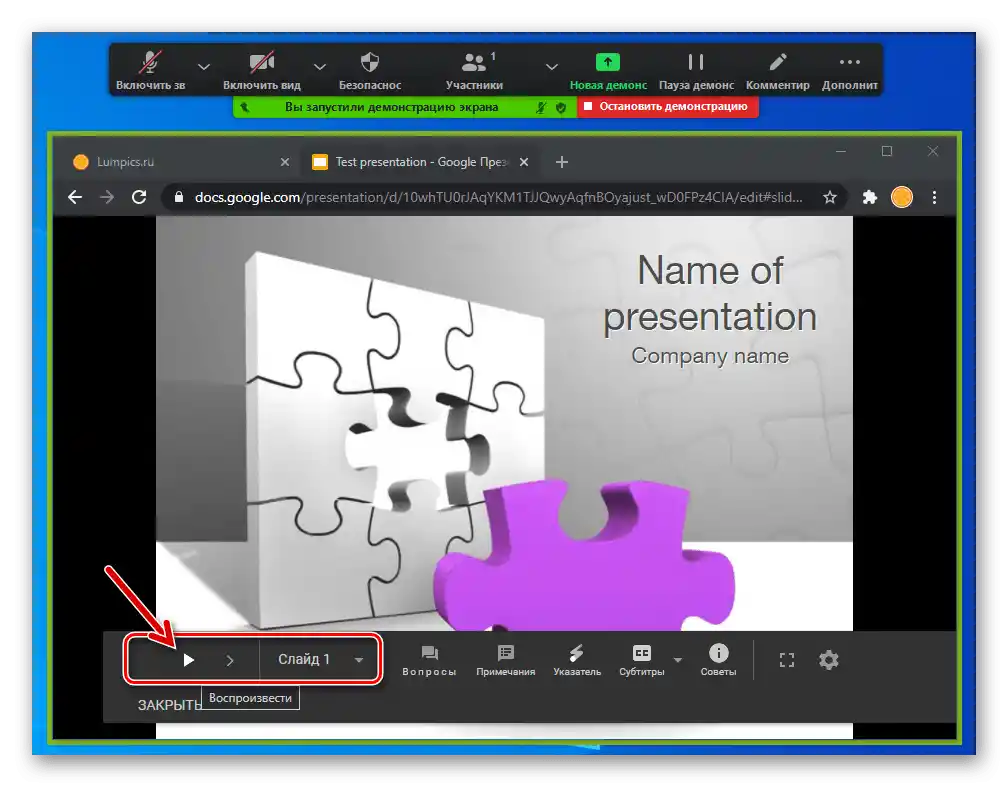Open the Советы tips info icon
Screen dimensions: 1008x787
click(x=718, y=660)
